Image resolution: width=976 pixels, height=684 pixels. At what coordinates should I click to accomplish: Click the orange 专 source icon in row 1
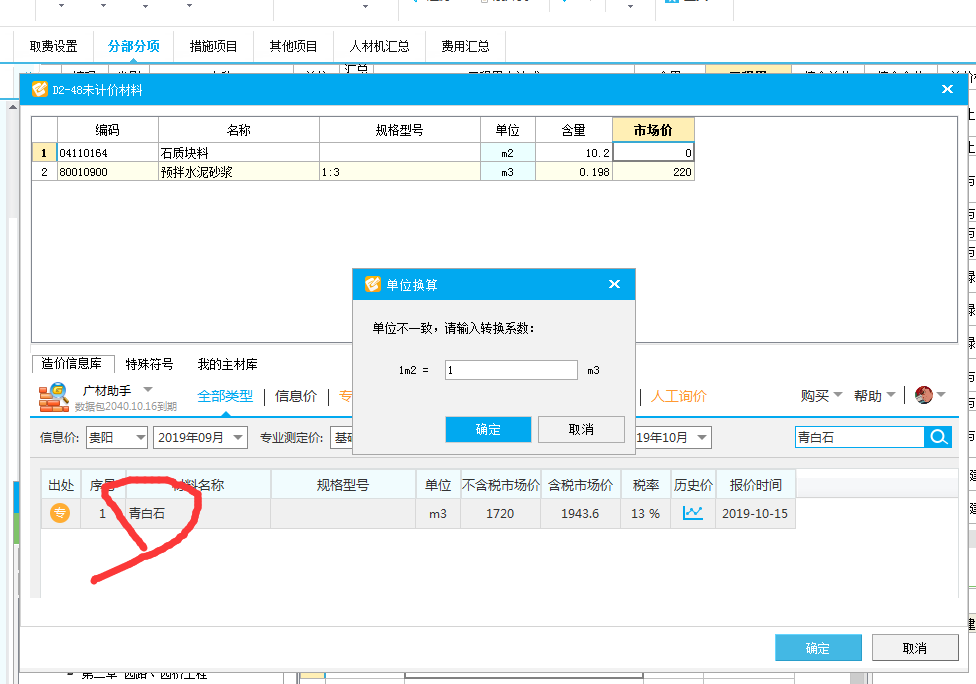(60, 513)
